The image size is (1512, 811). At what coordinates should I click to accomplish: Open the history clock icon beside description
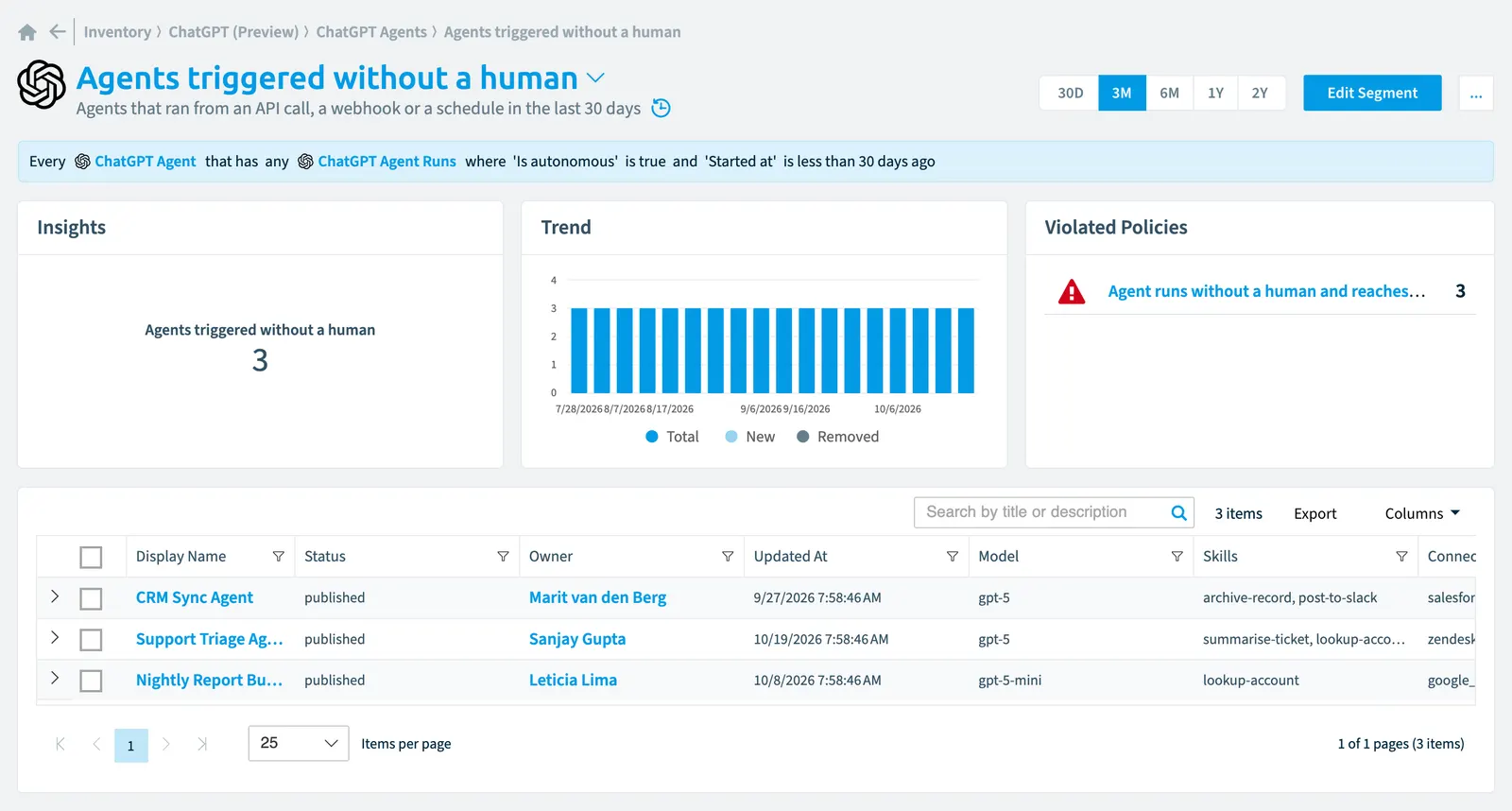(661, 108)
